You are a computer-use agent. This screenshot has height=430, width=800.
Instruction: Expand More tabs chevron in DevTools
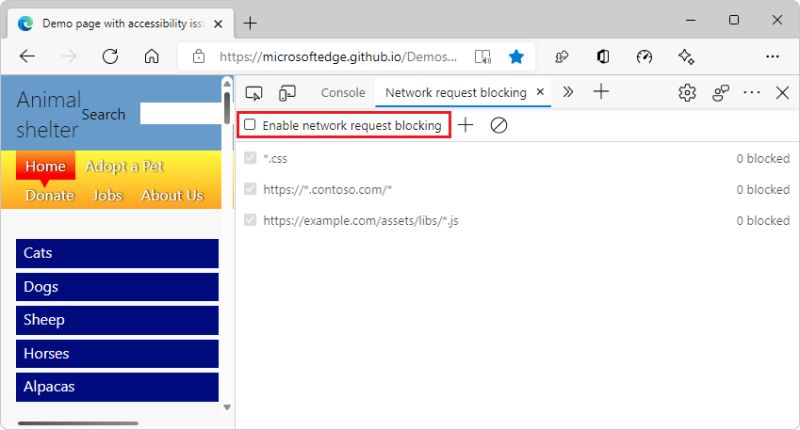click(568, 92)
